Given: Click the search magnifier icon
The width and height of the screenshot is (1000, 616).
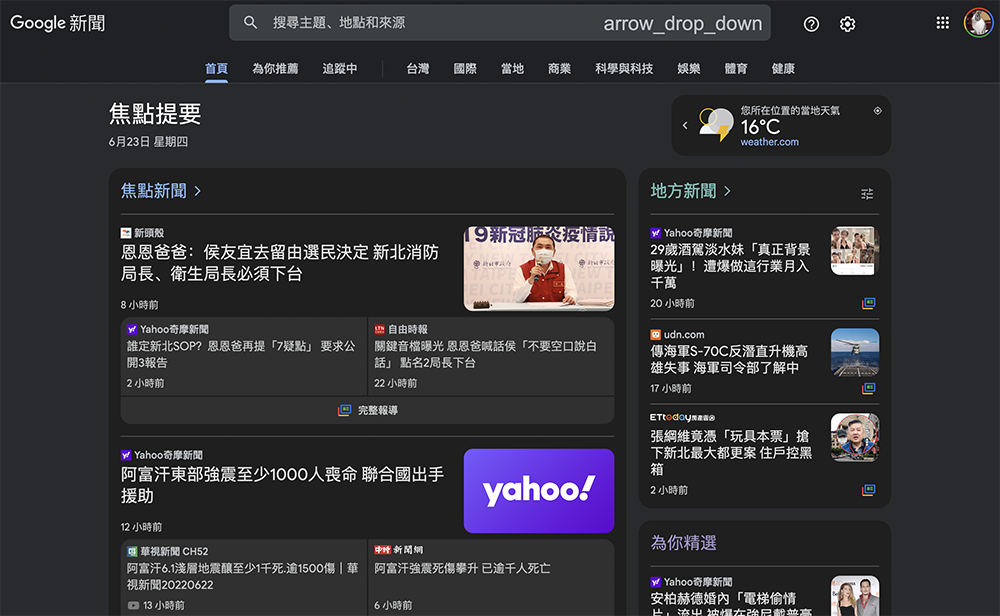Looking at the screenshot, I should tap(251, 23).
